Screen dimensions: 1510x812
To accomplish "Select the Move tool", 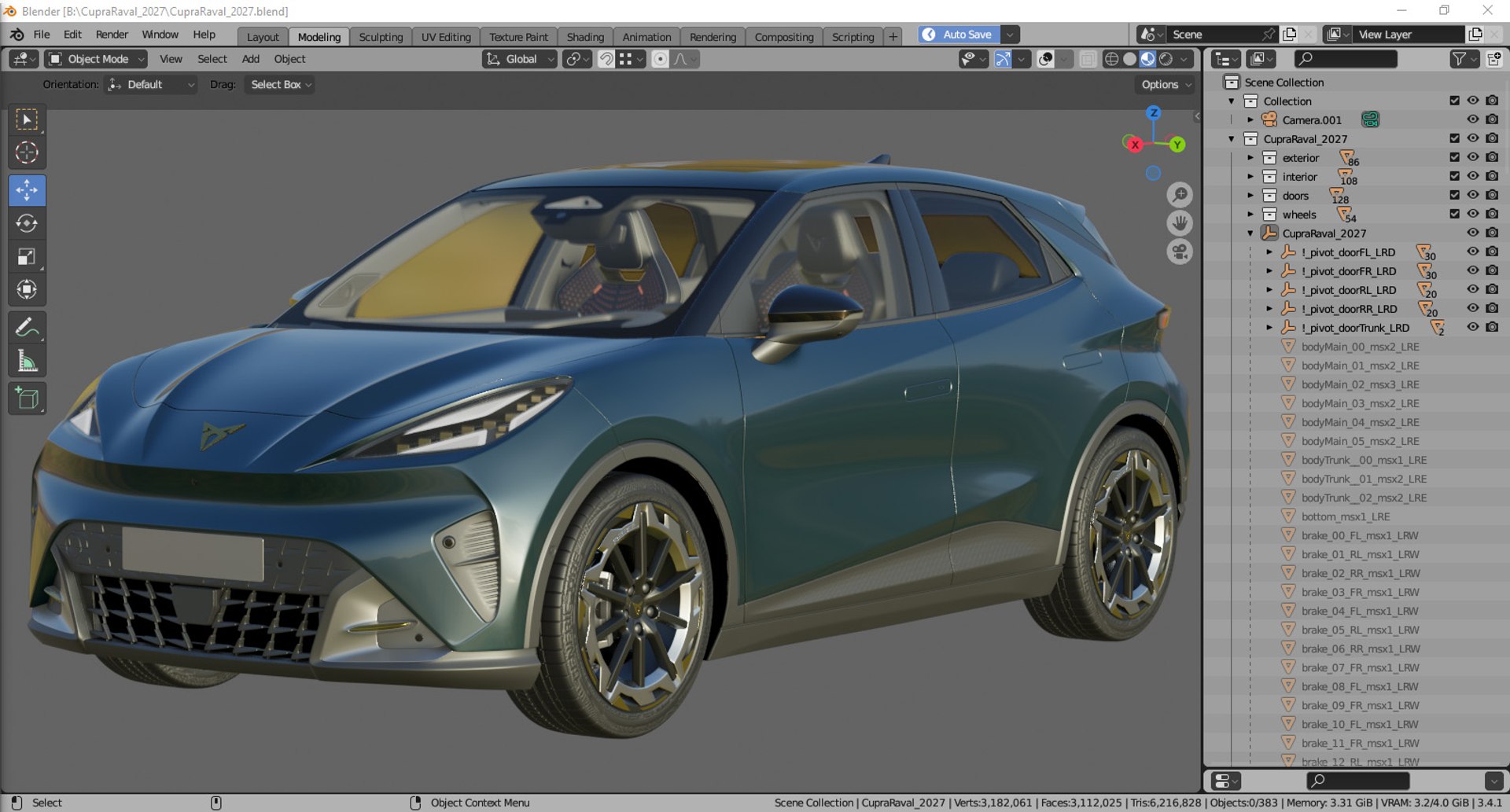I will [x=27, y=190].
